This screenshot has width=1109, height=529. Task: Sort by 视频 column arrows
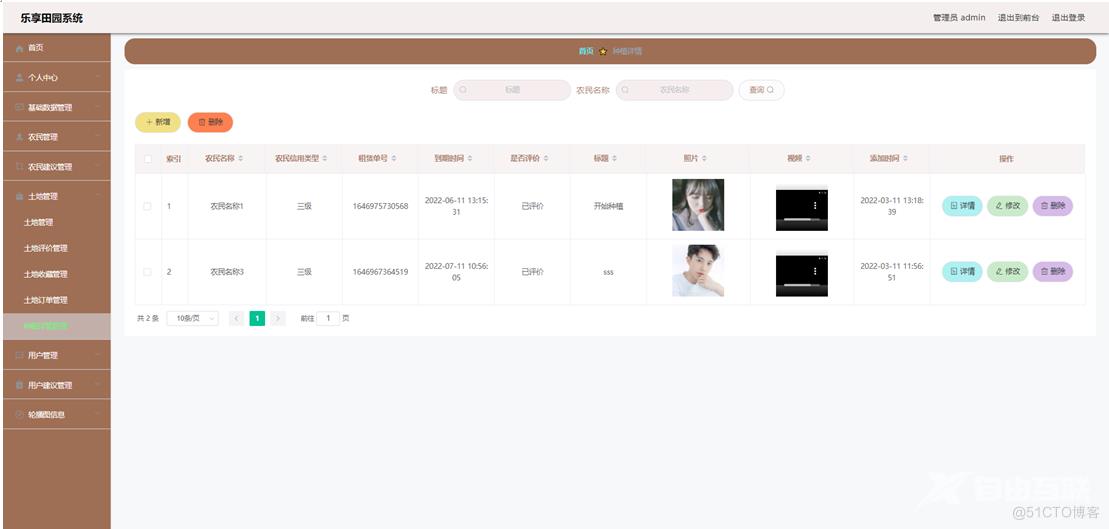808,159
